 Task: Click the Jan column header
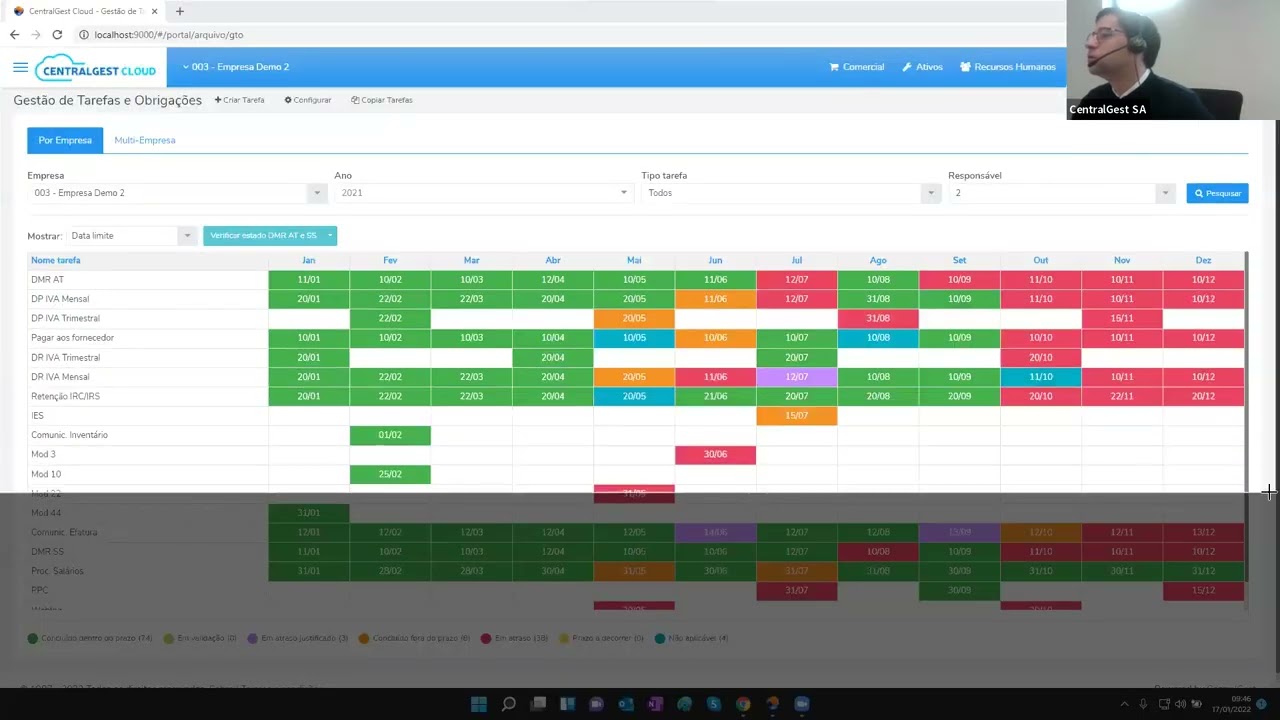(309, 260)
